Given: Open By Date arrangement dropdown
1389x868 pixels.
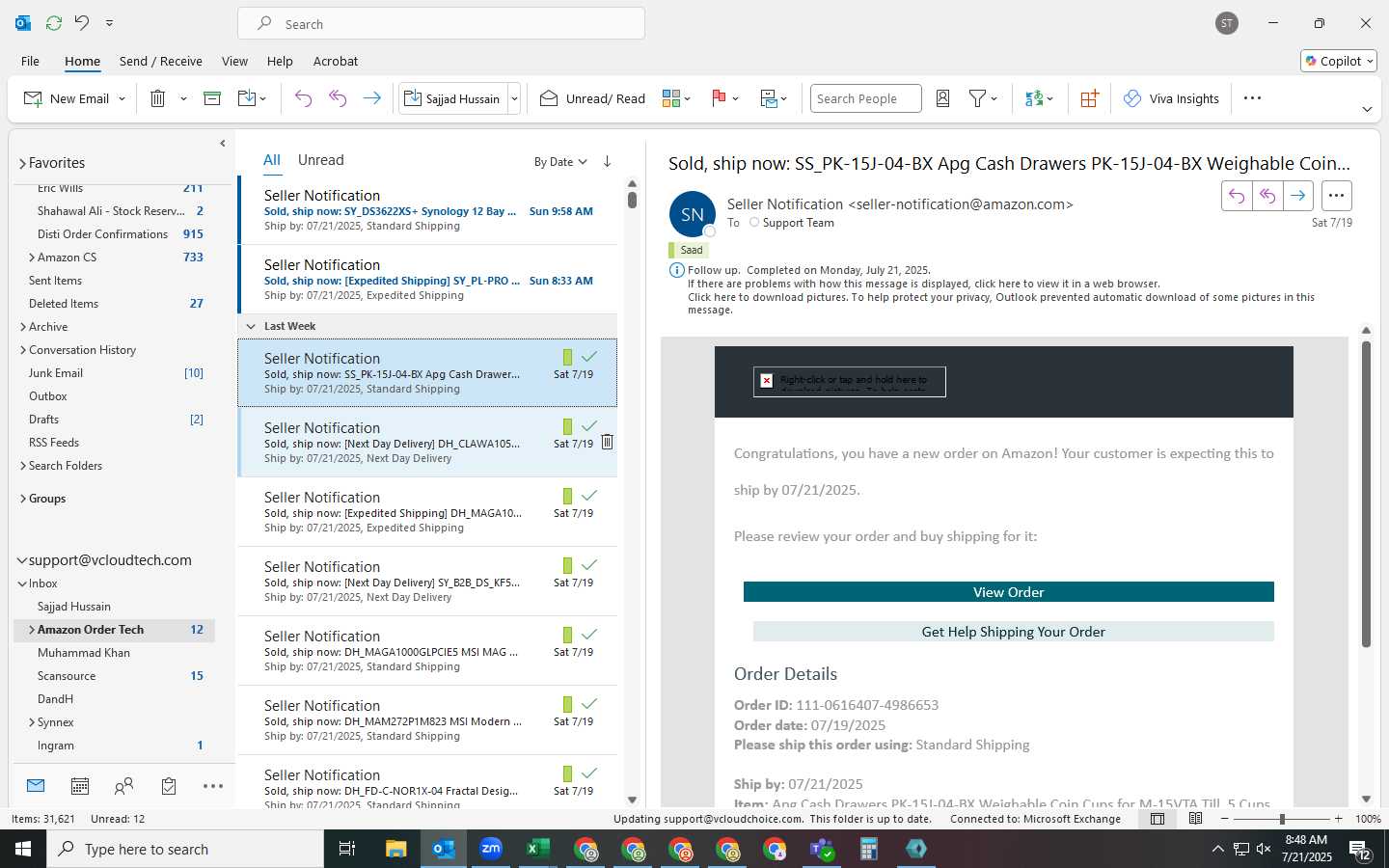Looking at the screenshot, I should point(560,162).
